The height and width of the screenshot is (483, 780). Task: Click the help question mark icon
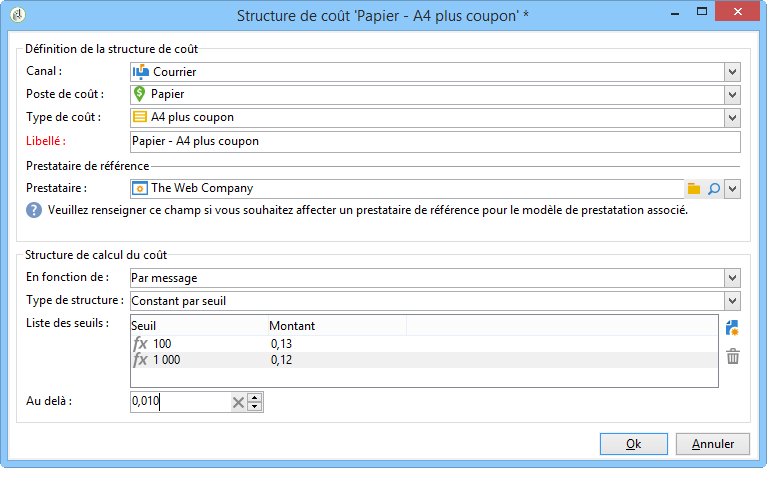coord(34,210)
